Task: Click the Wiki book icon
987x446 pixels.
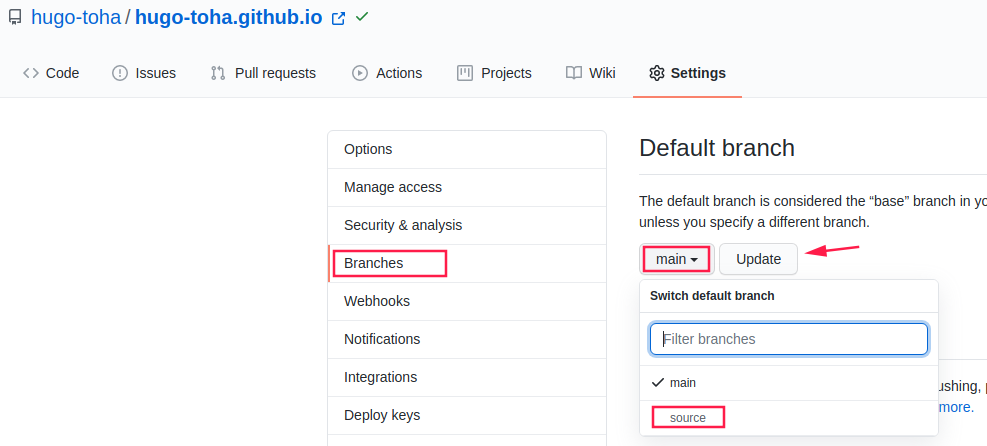Action: pos(573,73)
